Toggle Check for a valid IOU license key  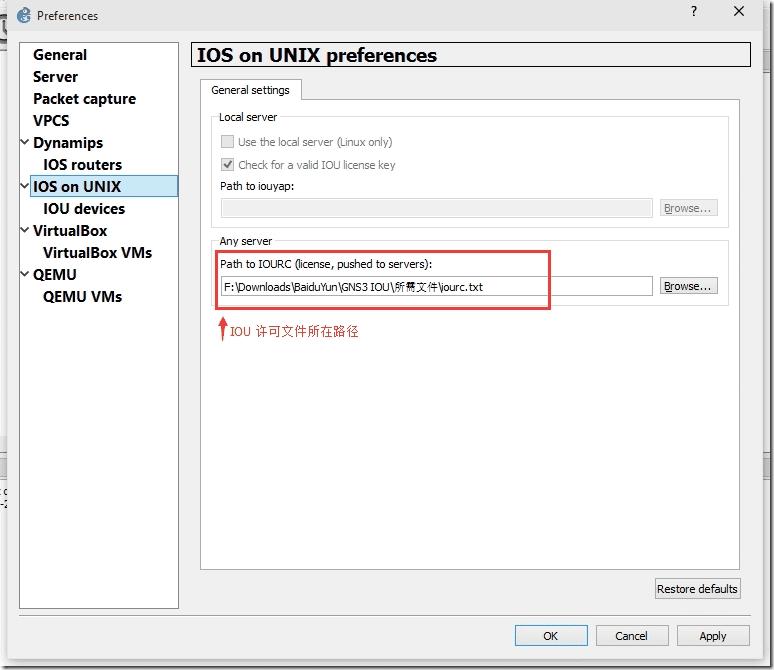pos(228,164)
